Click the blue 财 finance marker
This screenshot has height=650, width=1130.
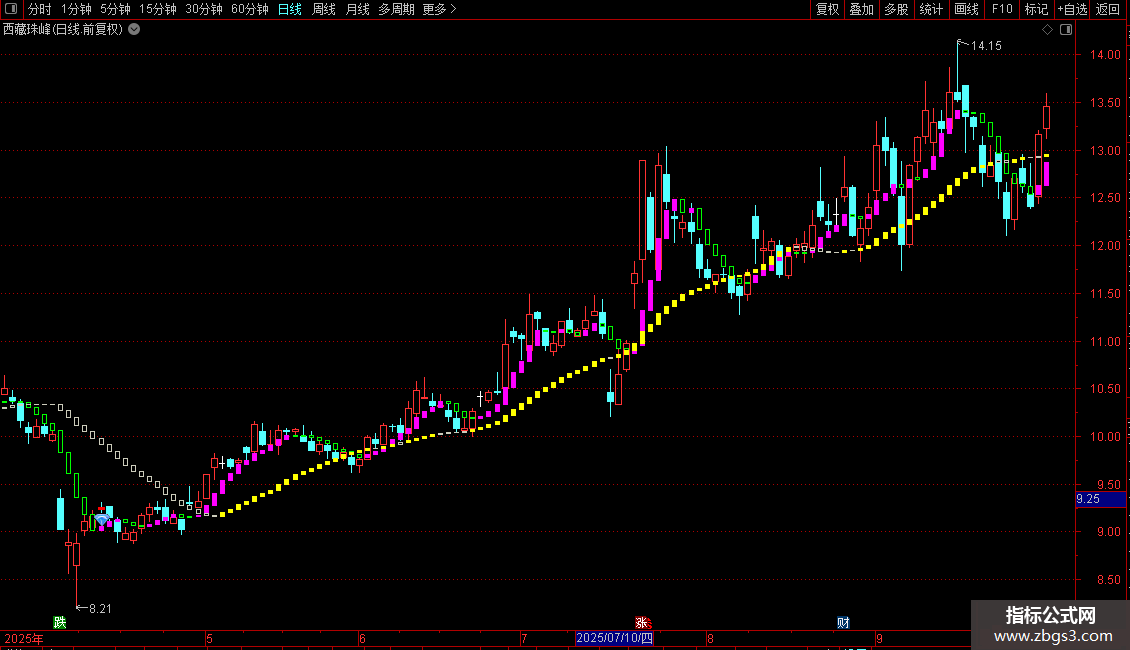coord(843,623)
